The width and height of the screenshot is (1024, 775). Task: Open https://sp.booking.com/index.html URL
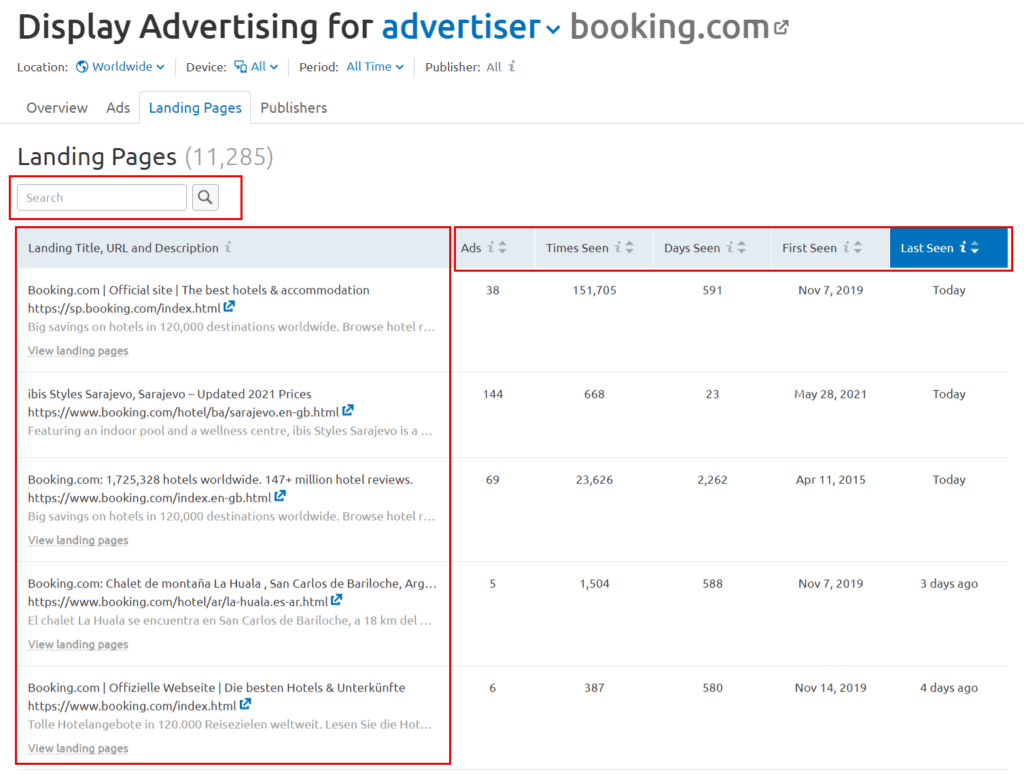pyautogui.click(x=124, y=308)
